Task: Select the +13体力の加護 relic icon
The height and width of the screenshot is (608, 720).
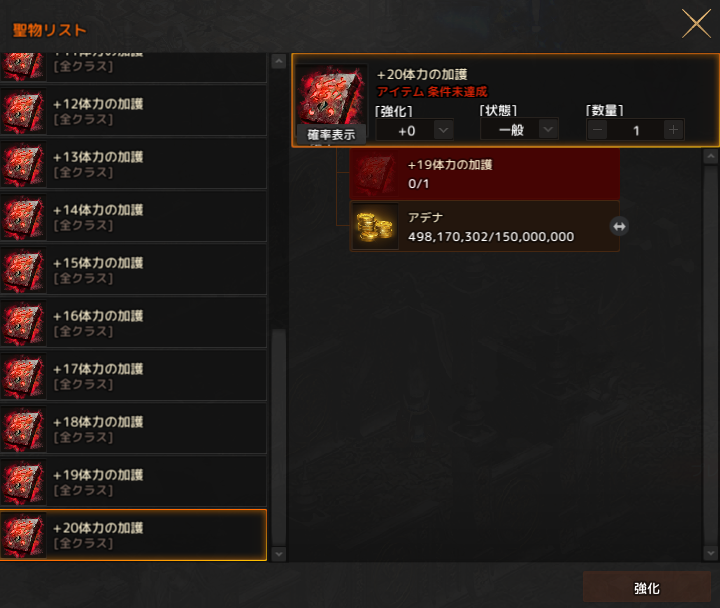Action: tap(23, 164)
